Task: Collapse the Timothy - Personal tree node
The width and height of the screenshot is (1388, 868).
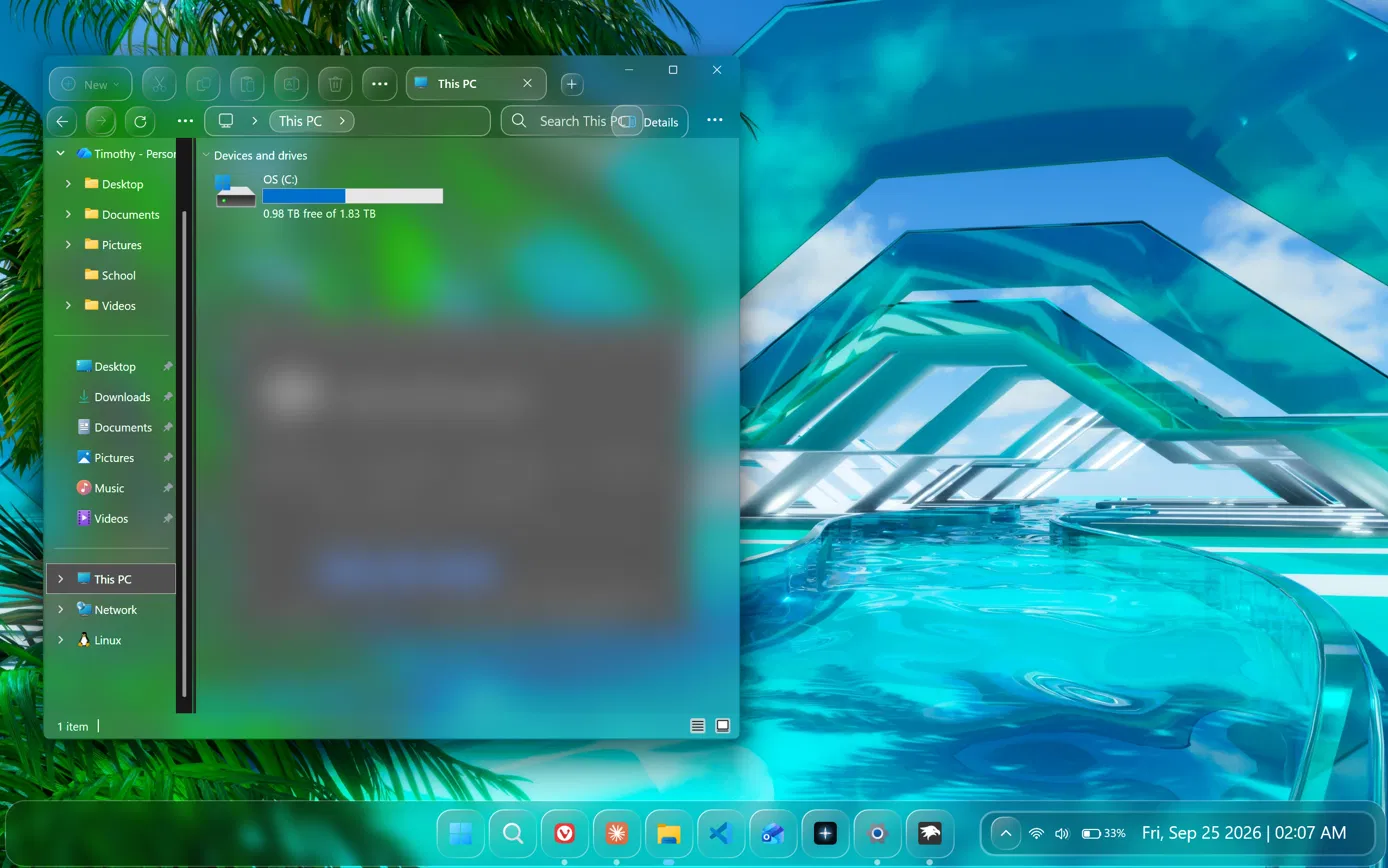Action: [61, 154]
